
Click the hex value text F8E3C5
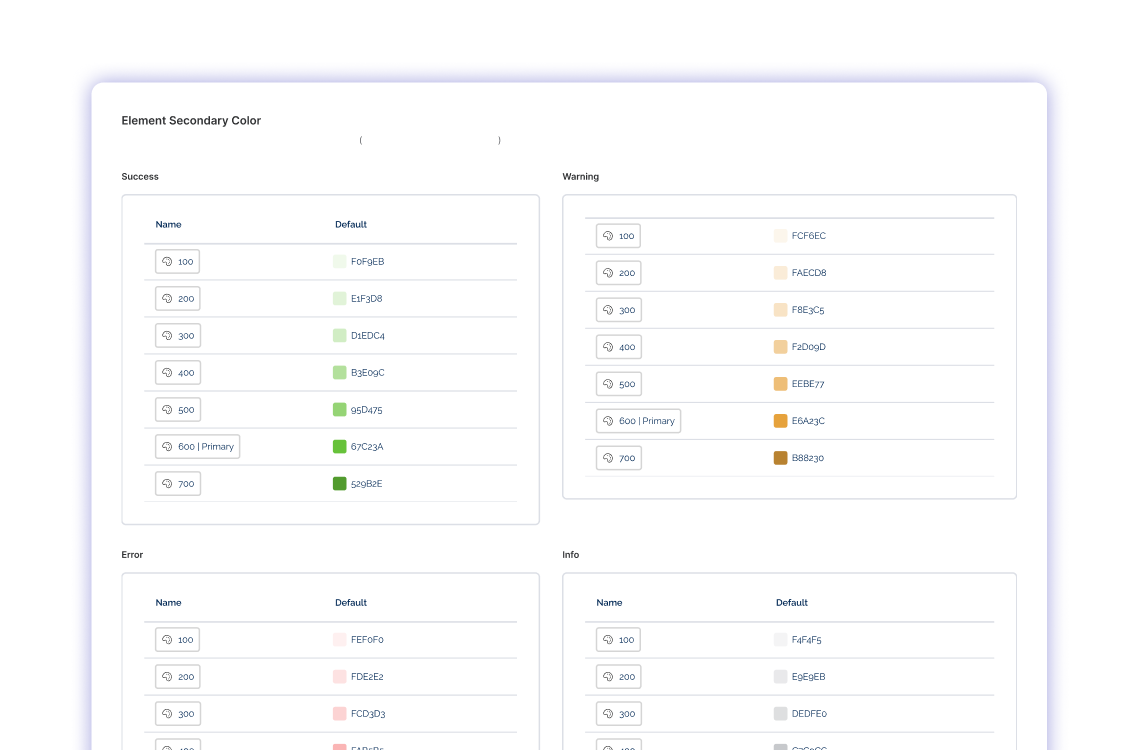[808, 310]
